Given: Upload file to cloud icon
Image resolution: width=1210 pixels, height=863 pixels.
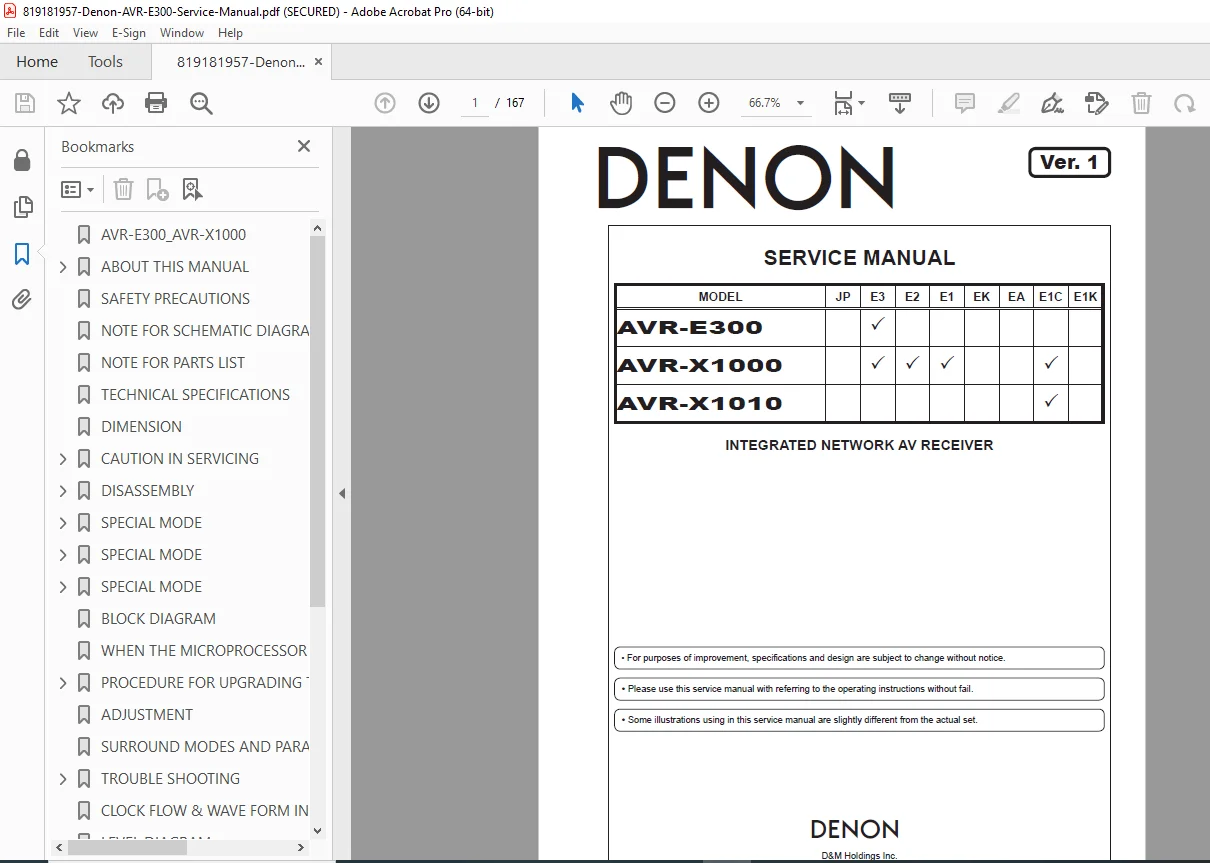Looking at the screenshot, I should pos(113,103).
